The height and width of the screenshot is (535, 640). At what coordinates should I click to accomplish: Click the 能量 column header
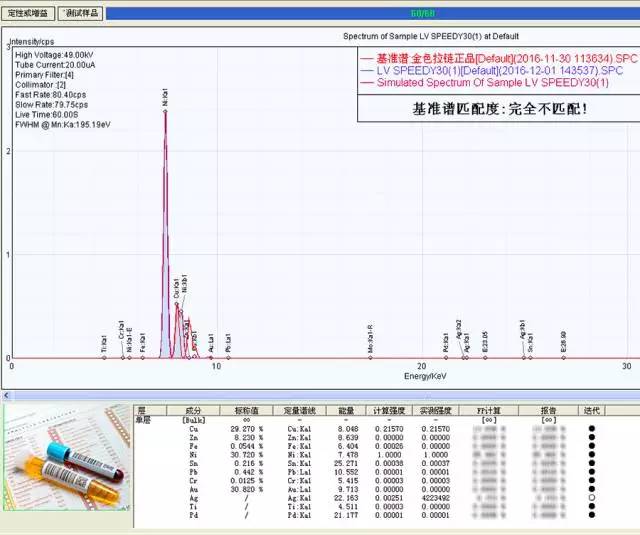click(x=346, y=410)
